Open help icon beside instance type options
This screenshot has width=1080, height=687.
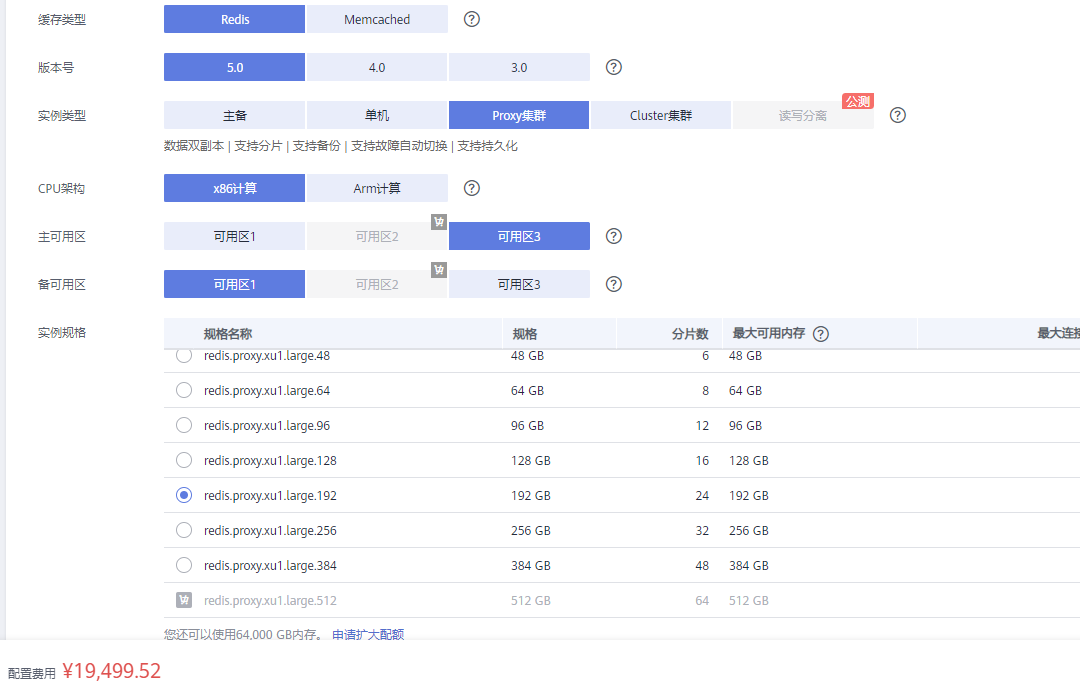[x=897, y=115]
